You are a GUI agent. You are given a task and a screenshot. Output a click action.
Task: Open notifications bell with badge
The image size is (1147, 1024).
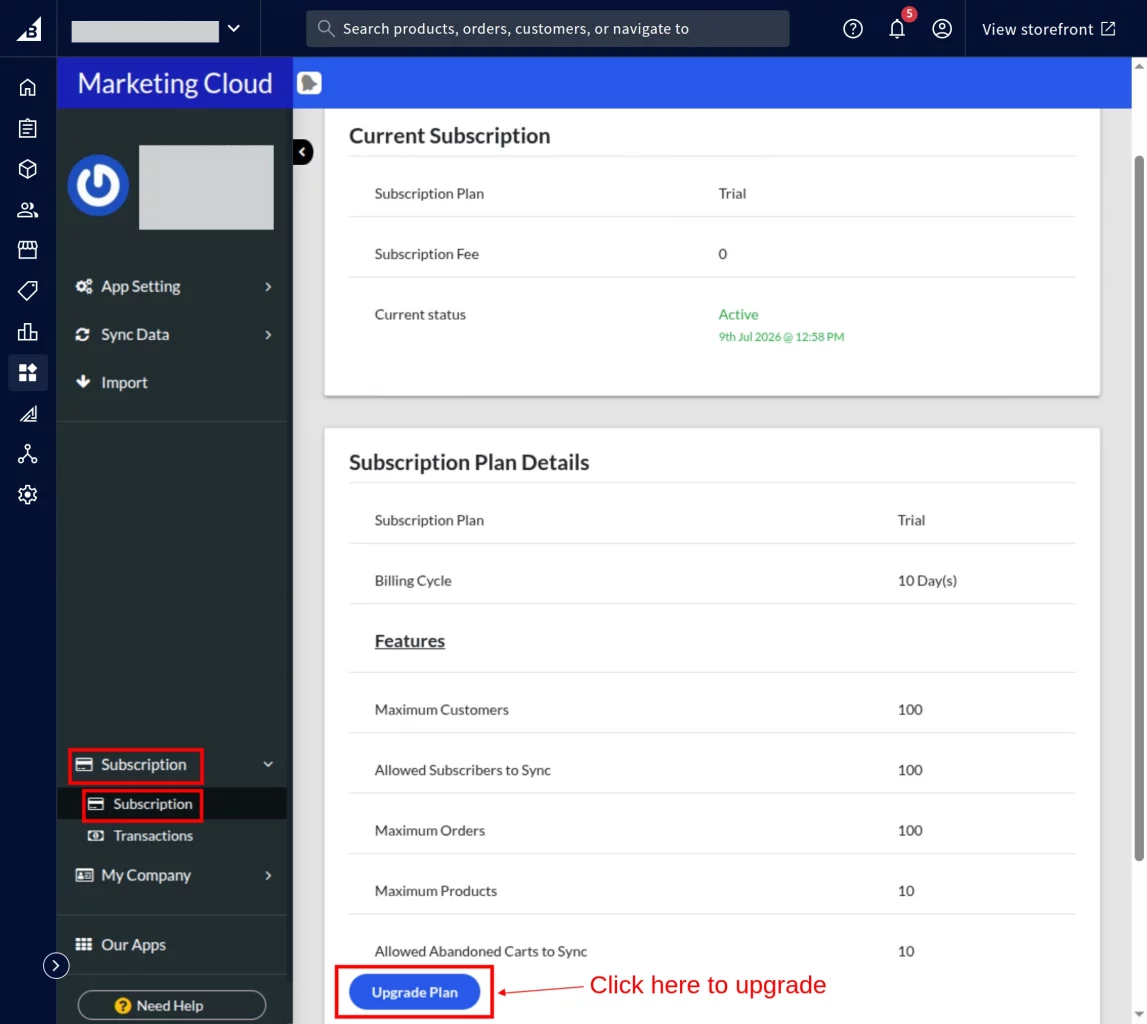tap(897, 29)
